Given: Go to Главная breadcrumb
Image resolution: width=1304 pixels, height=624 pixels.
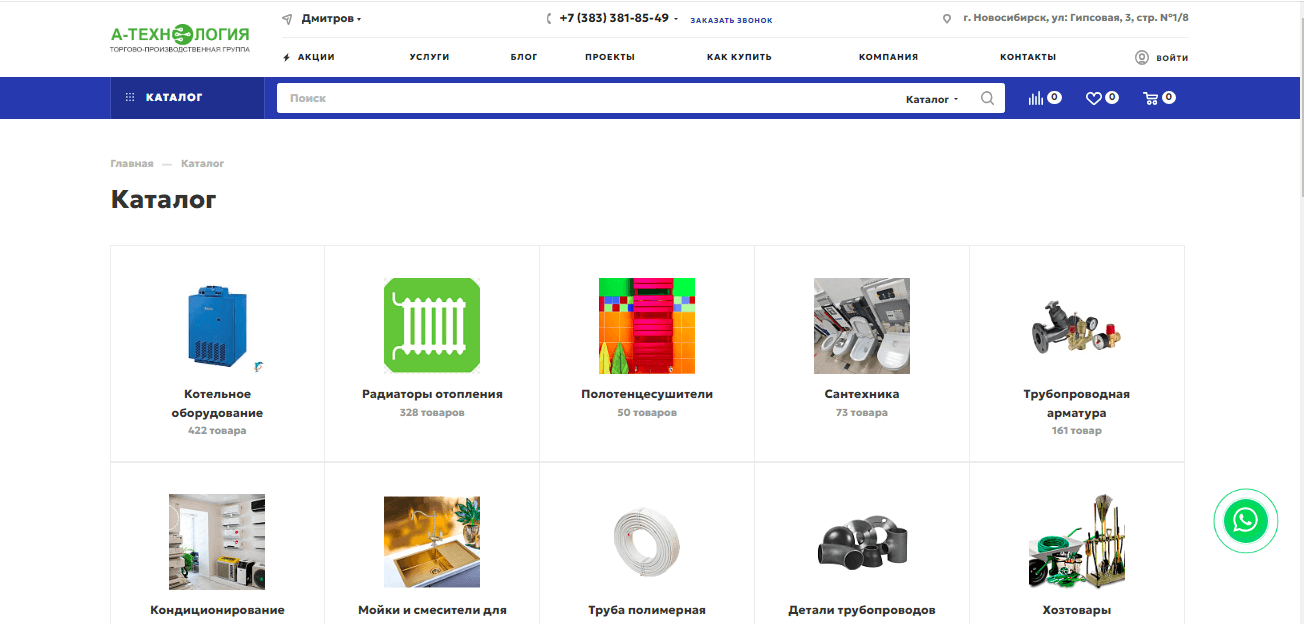Looking at the screenshot, I should point(132,163).
